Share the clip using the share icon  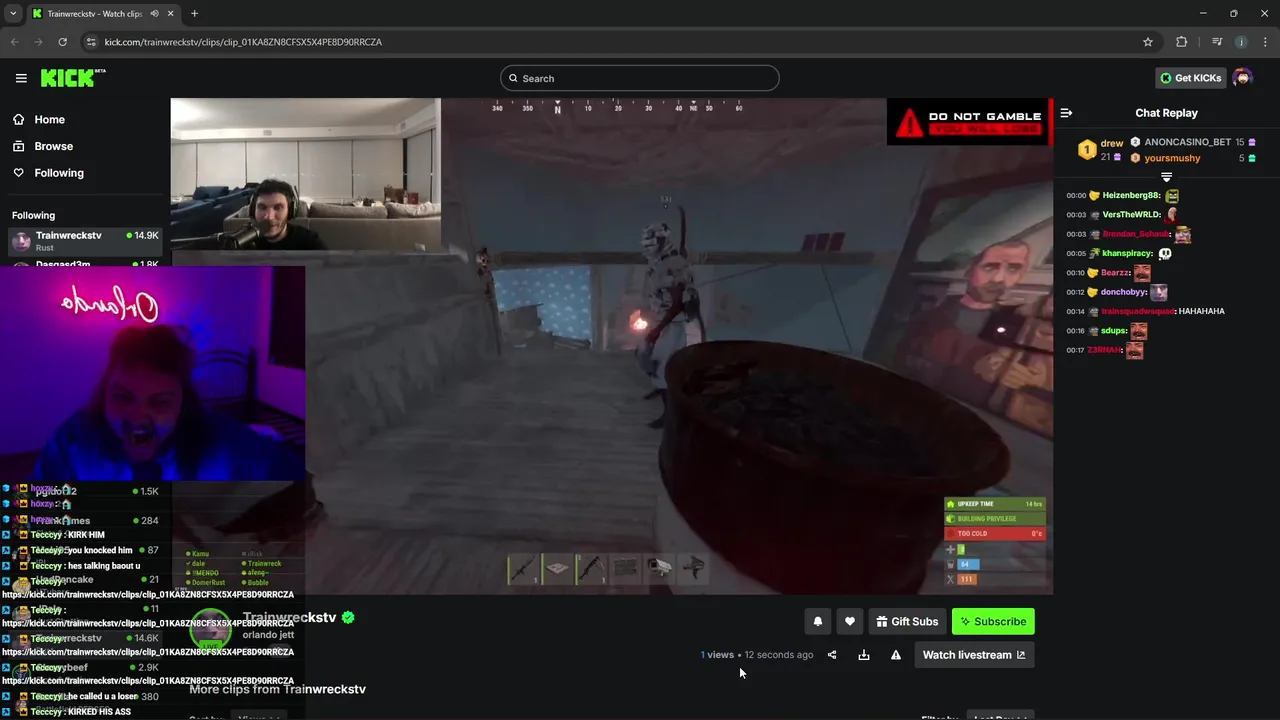point(832,655)
